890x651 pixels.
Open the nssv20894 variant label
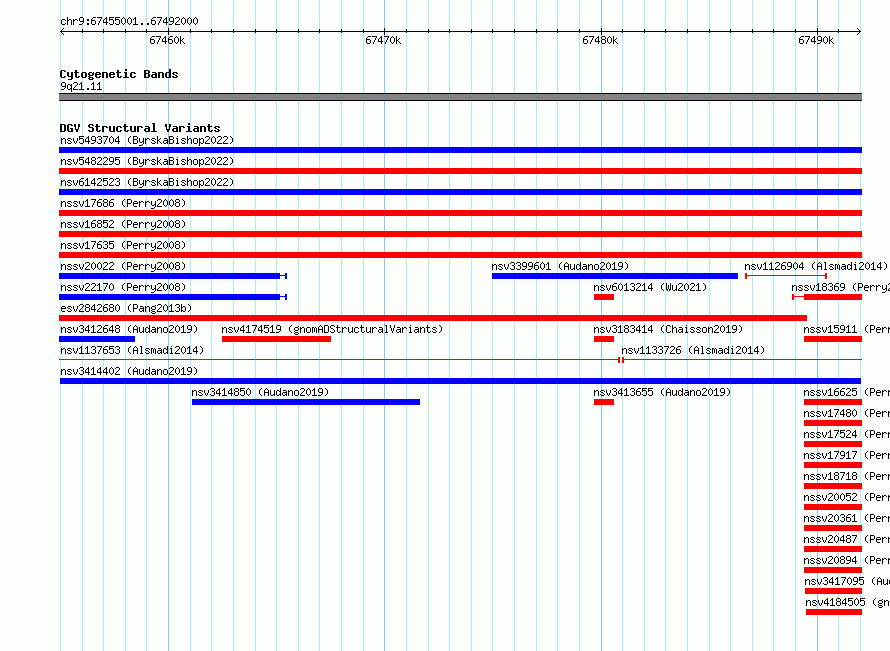coord(846,560)
